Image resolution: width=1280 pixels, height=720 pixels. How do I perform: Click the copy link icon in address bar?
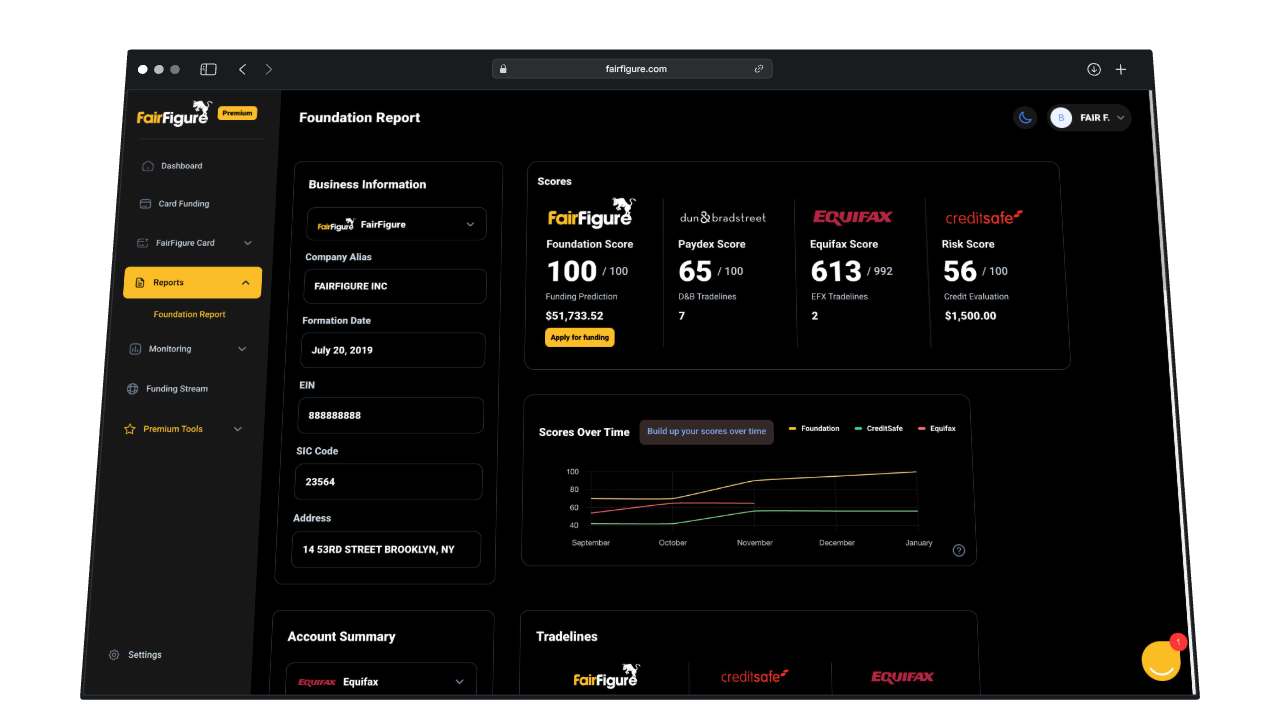[x=759, y=69]
